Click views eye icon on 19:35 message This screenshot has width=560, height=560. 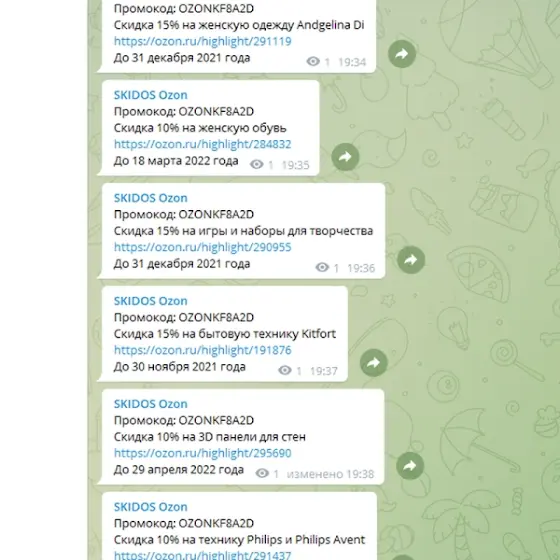(257, 164)
